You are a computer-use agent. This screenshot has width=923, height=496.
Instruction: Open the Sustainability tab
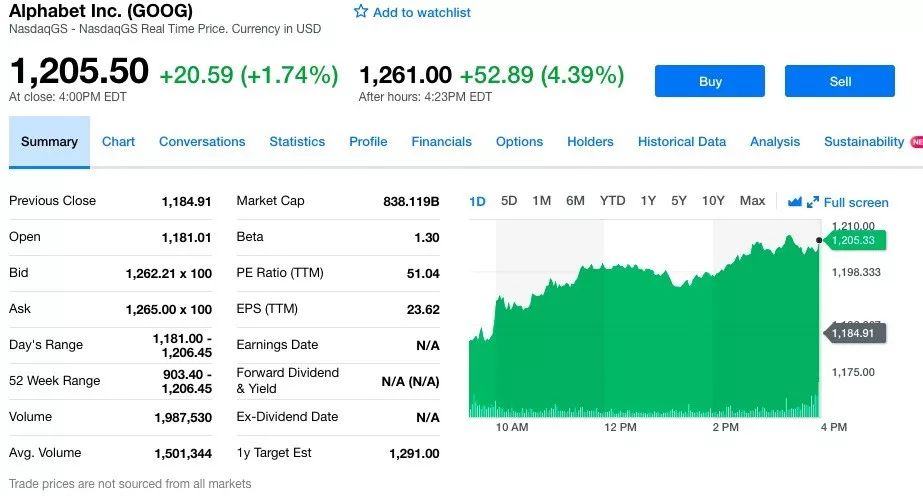tap(864, 142)
